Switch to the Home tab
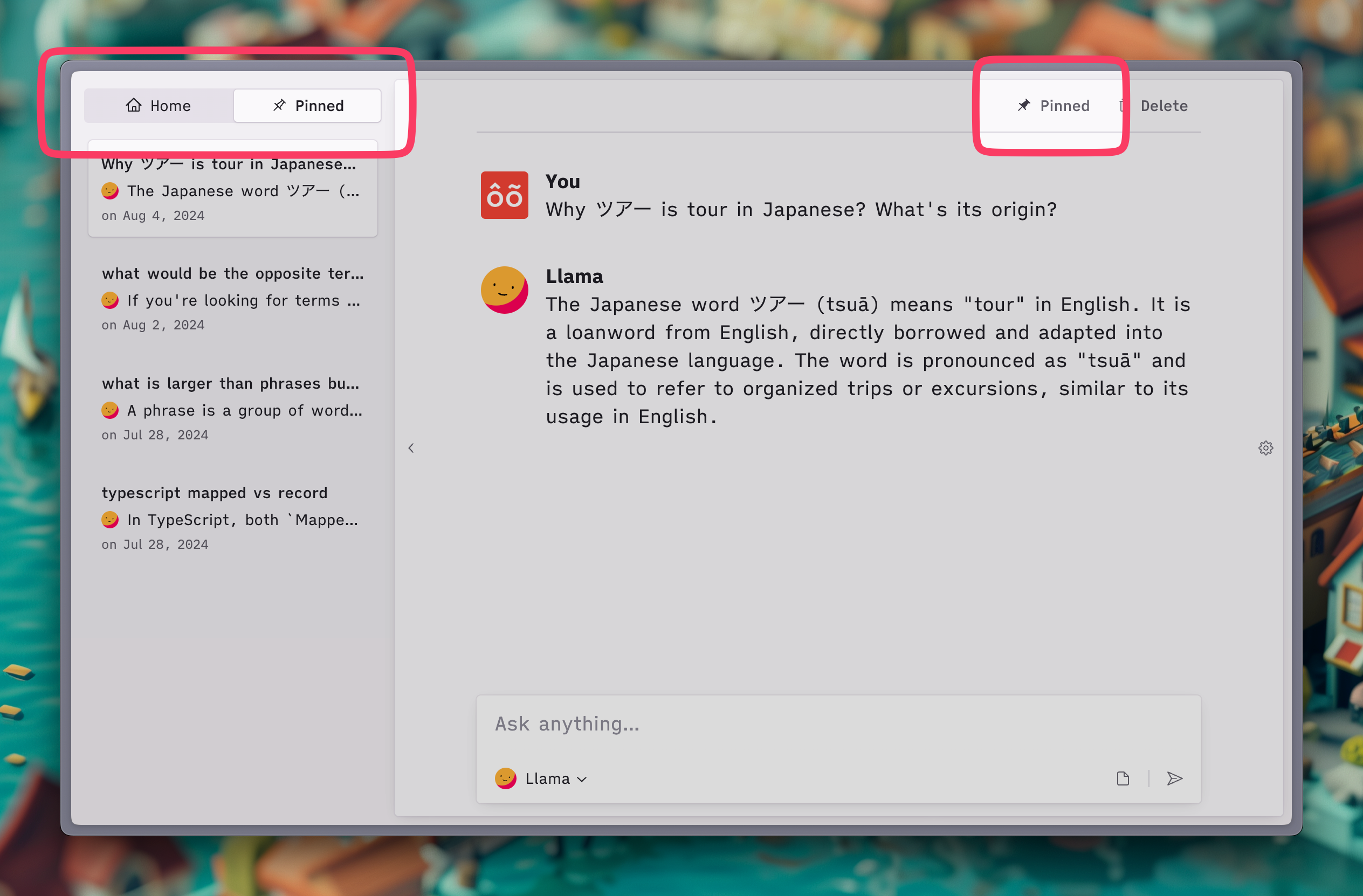 (159, 106)
